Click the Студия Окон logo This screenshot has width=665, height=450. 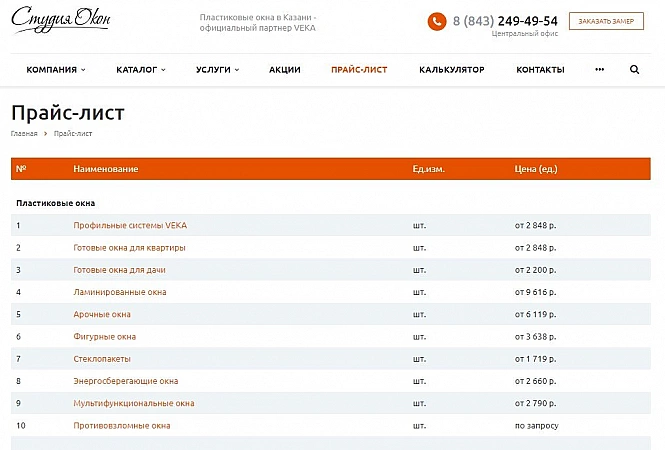tap(61, 21)
